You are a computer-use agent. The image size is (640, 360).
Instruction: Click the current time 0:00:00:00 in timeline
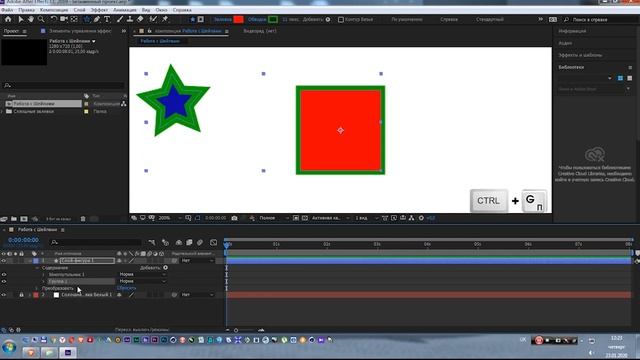click(23, 240)
